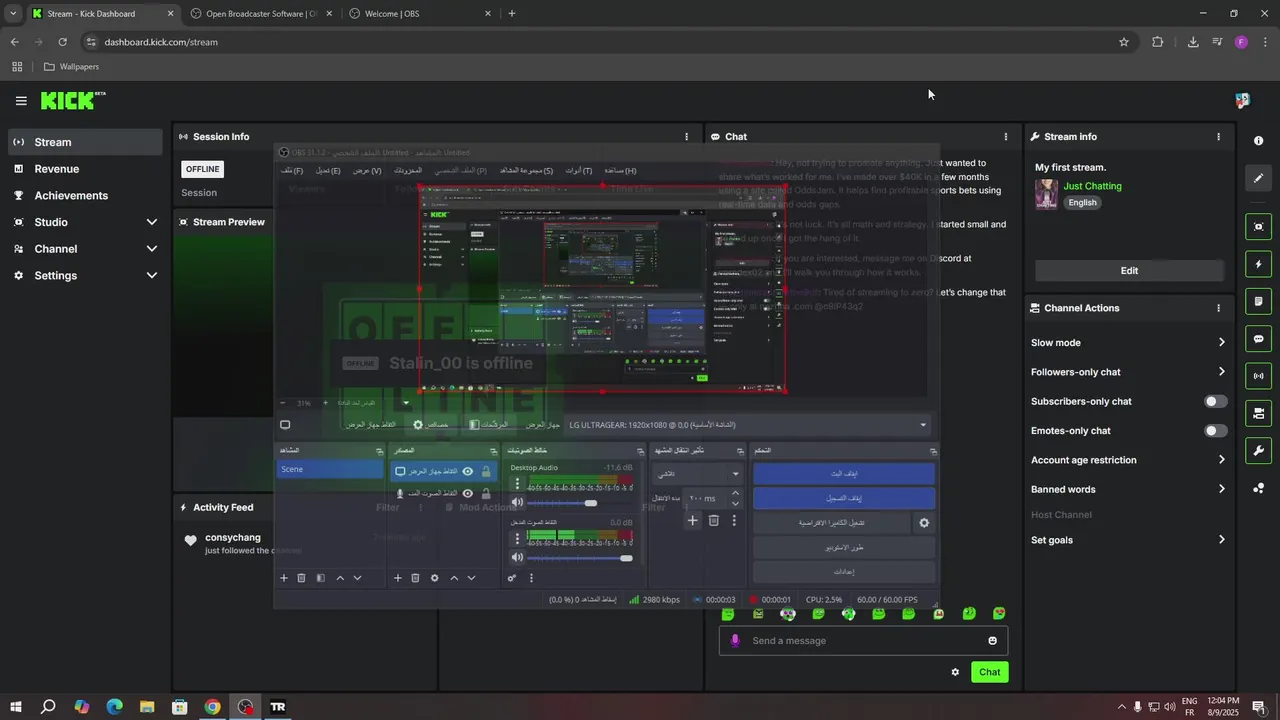Bookmark this page with the star icon

click(x=1124, y=42)
